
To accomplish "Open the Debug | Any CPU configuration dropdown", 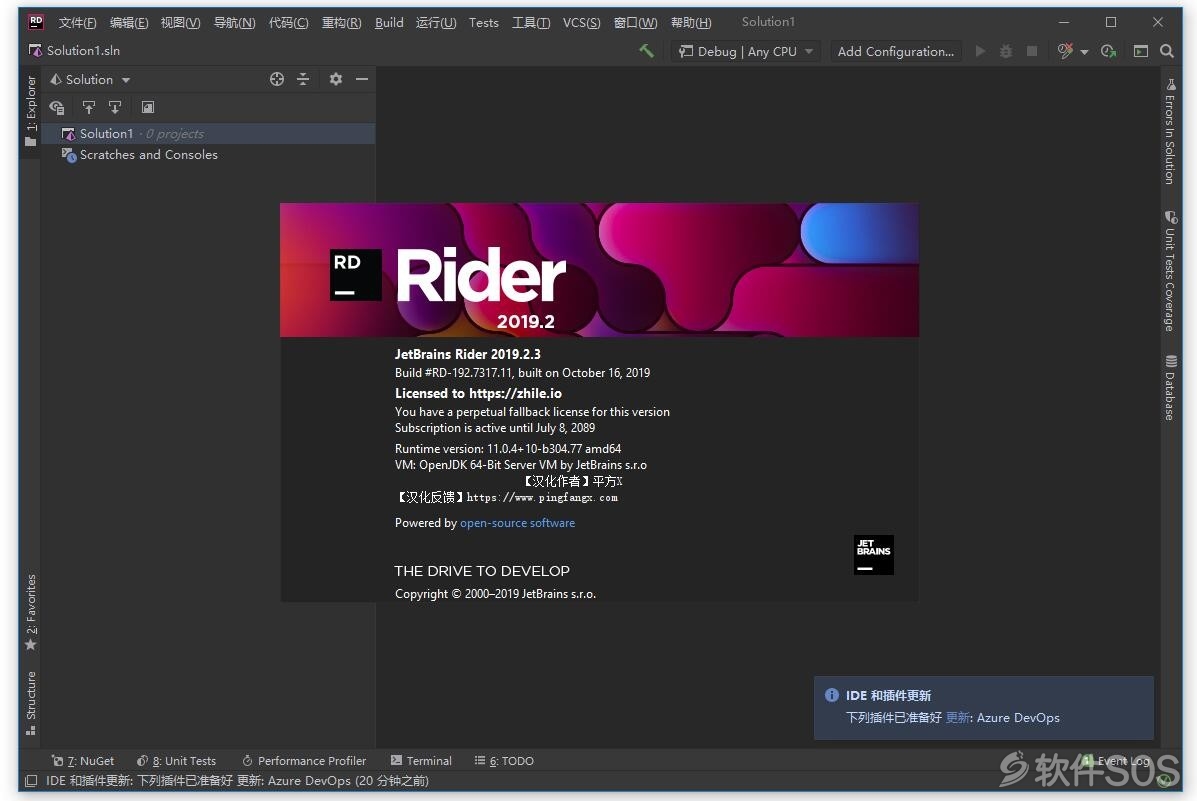I will click(746, 51).
